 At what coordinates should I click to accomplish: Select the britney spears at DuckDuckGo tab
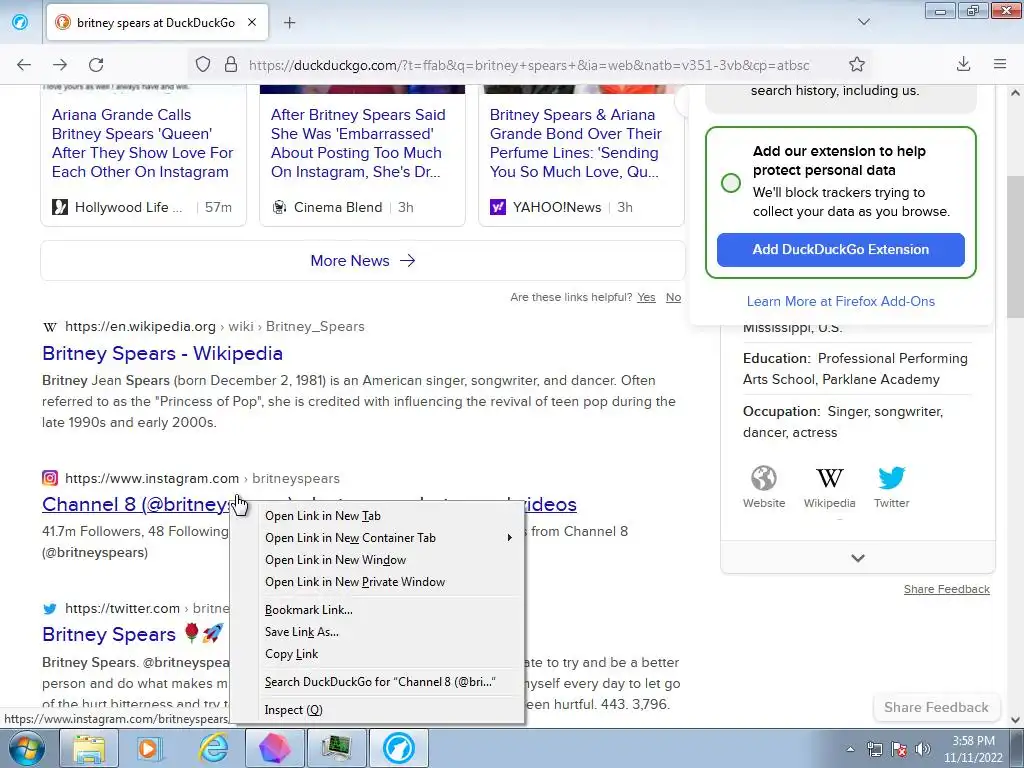coord(157,23)
